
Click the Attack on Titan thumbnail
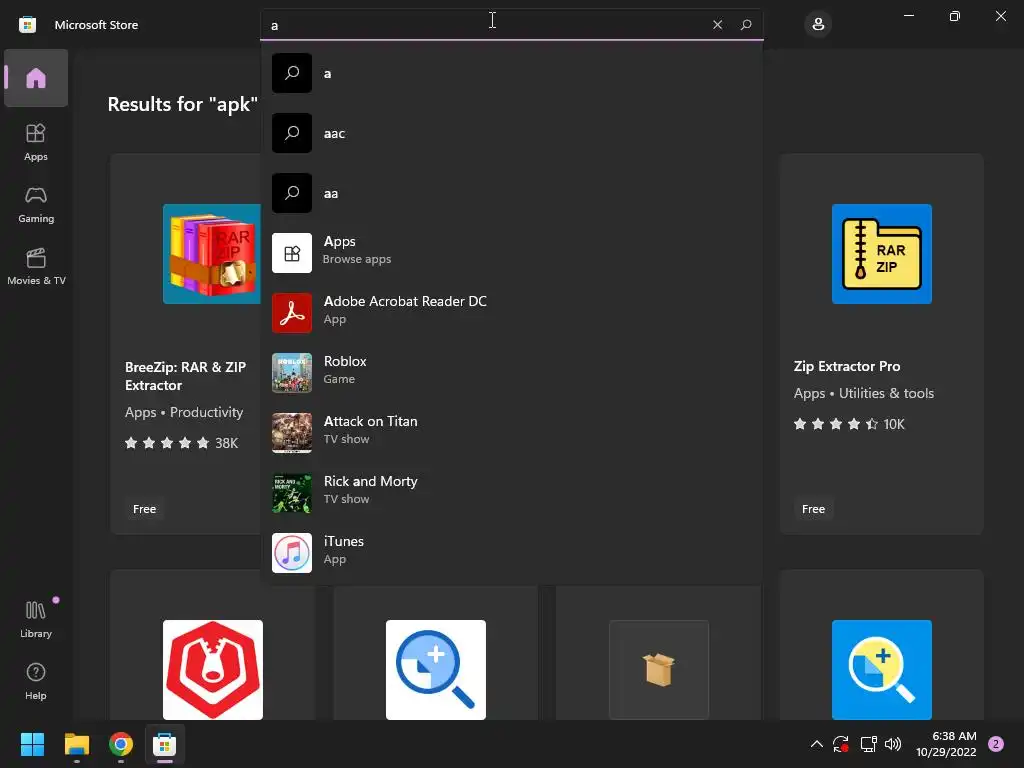(x=292, y=433)
